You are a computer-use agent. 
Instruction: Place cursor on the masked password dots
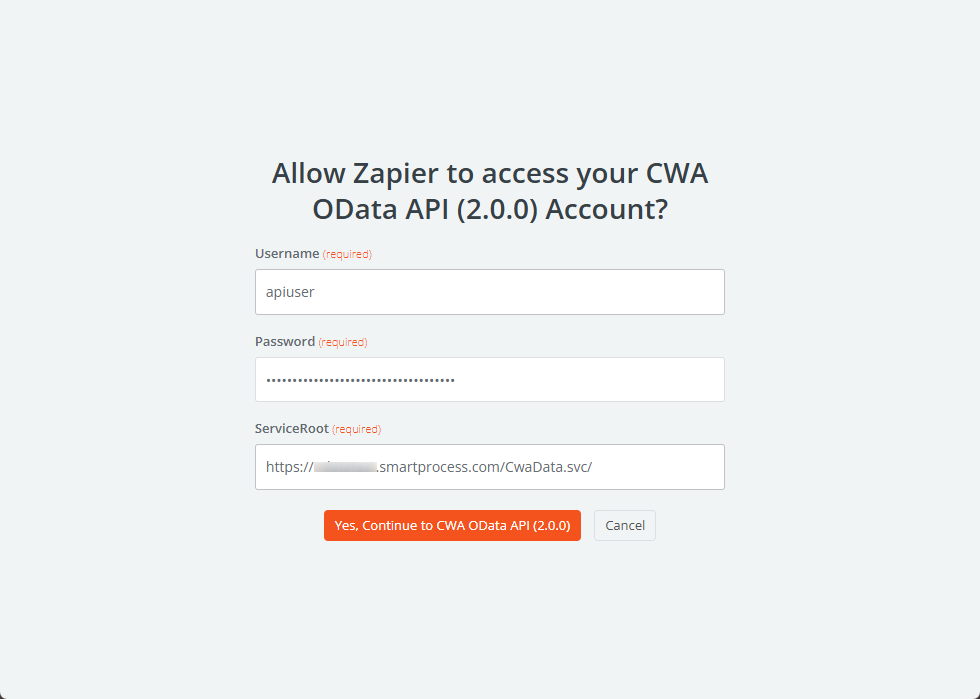pos(360,380)
